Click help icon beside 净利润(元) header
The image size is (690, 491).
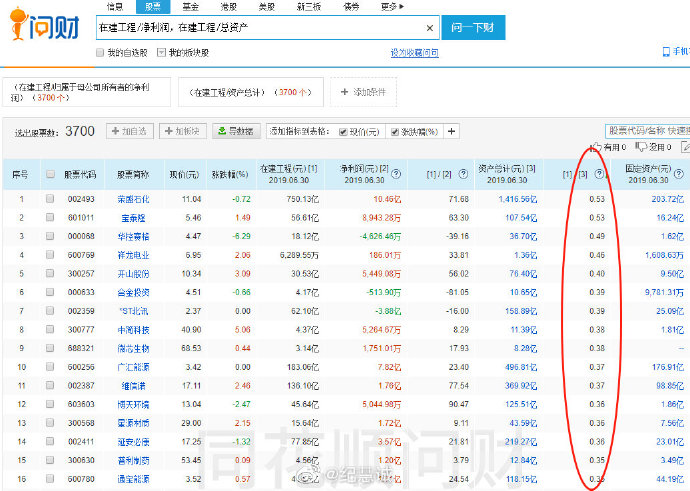396,174
